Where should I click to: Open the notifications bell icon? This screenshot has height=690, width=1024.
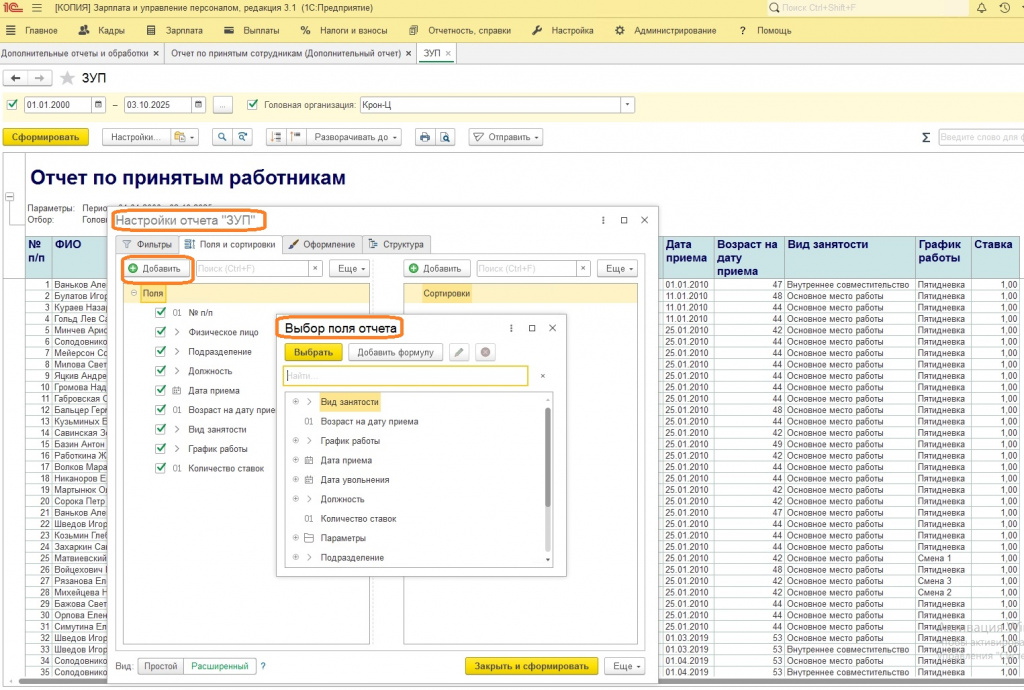click(x=982, y=8)
